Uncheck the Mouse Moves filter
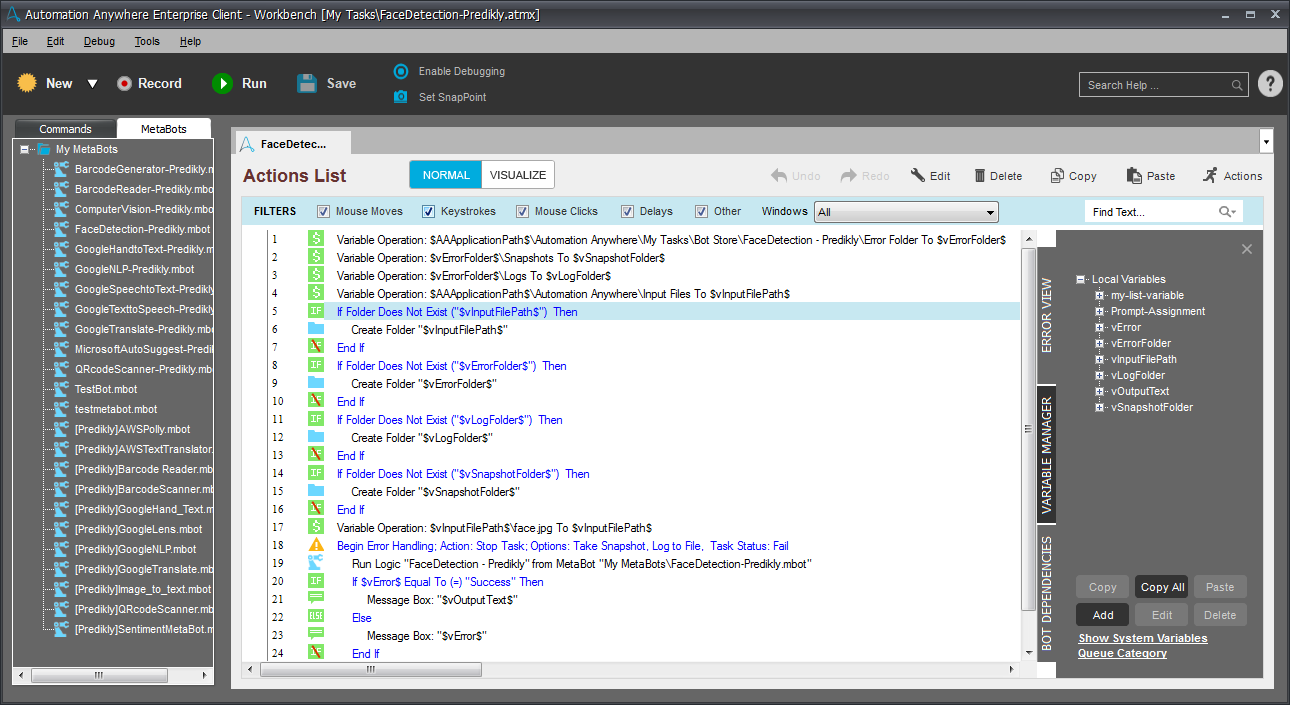Image resolution: width=1290 pixels, height=705 pixels. click(x=323, y=211)
